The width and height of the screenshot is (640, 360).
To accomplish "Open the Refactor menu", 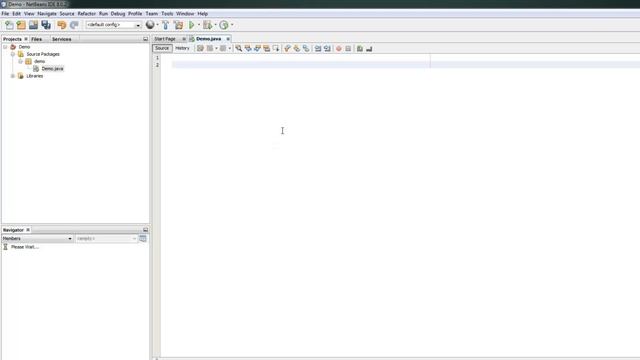I will click(x=87, y=13).
